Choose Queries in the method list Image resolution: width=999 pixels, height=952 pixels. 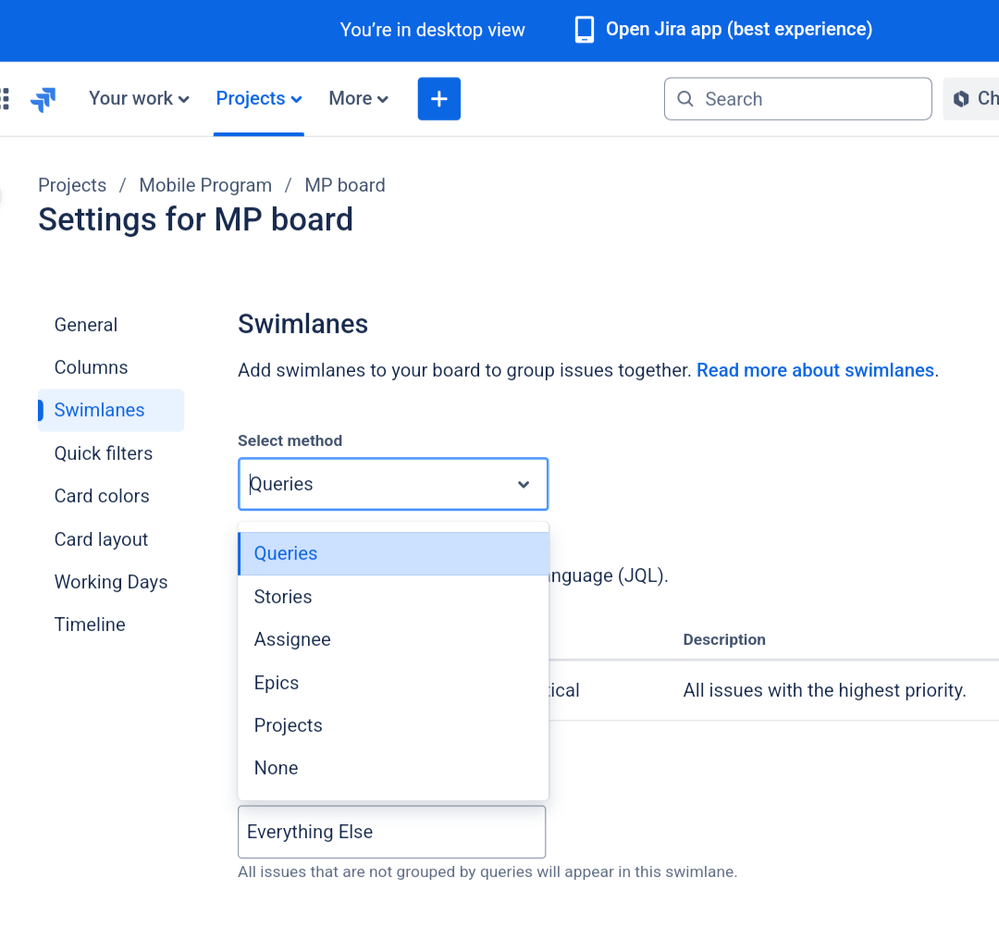click(393, 553)
